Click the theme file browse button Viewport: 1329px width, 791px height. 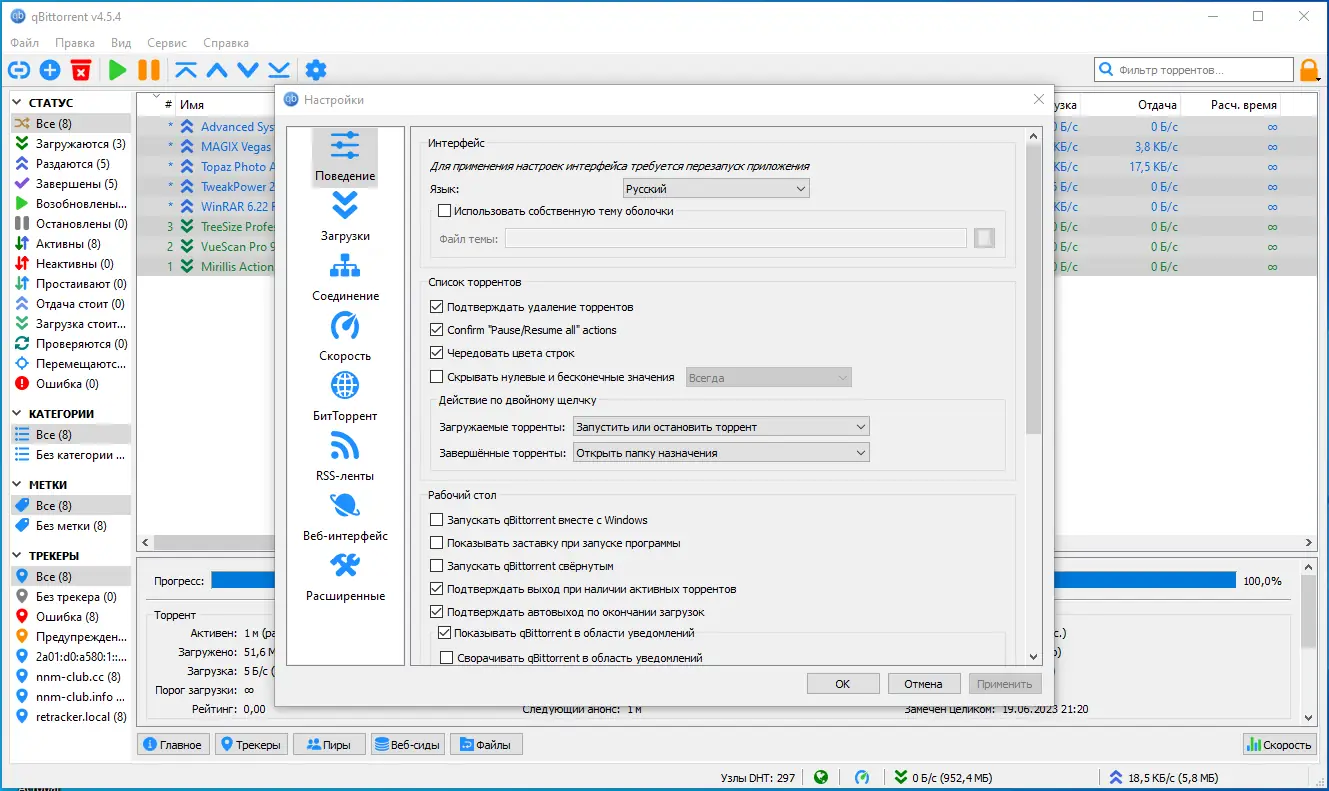pyautogui.click(x=985, y=238)
